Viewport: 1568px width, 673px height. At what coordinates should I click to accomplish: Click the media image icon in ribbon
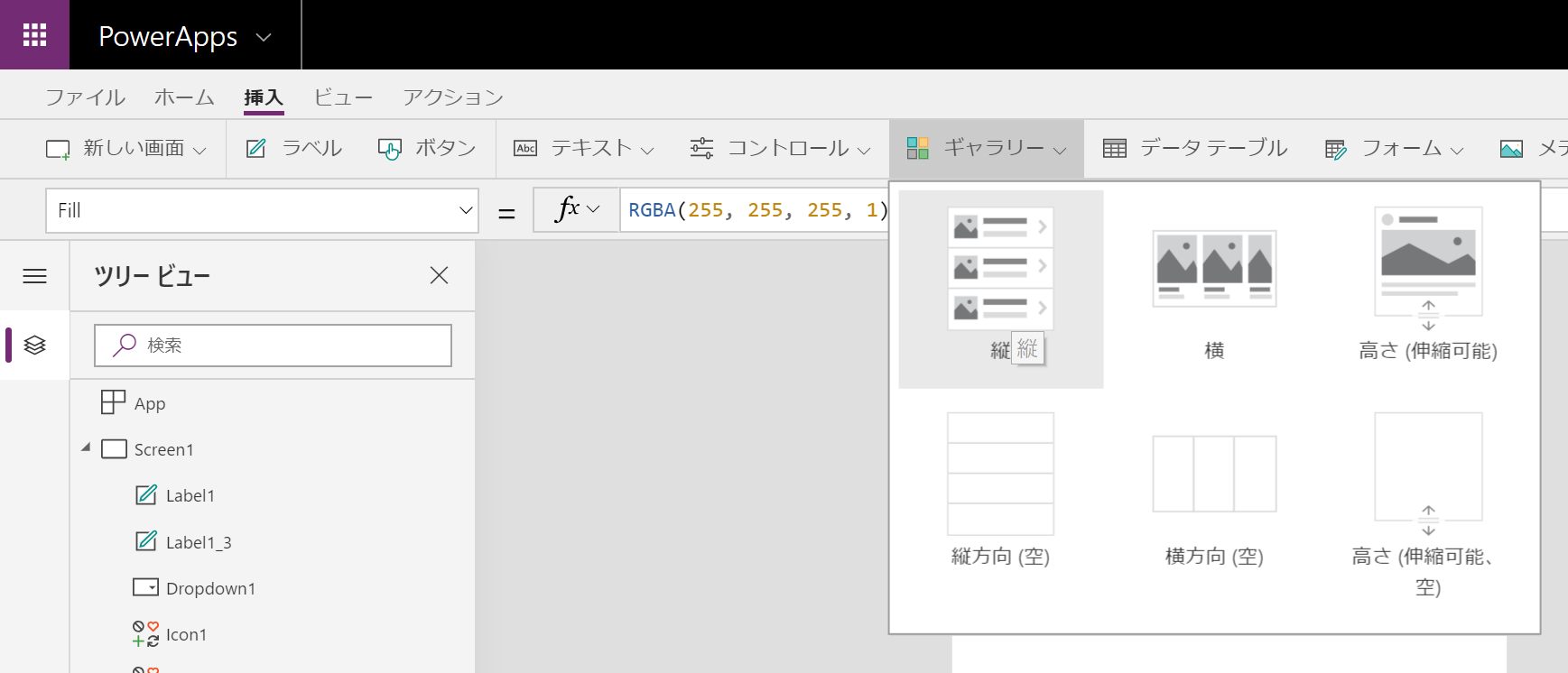[1511, 149]
